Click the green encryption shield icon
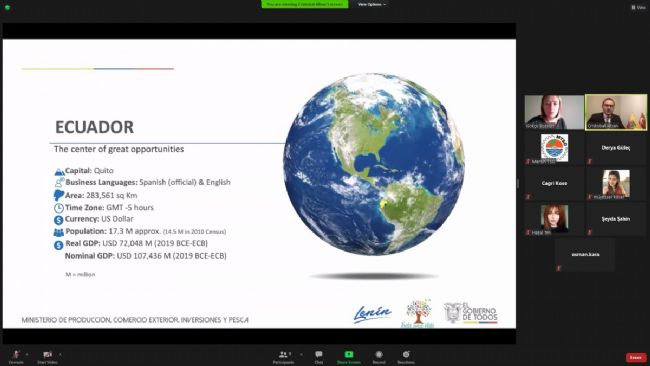The height and width of the screenshot is (366, 650). click(x=7, y=7)
